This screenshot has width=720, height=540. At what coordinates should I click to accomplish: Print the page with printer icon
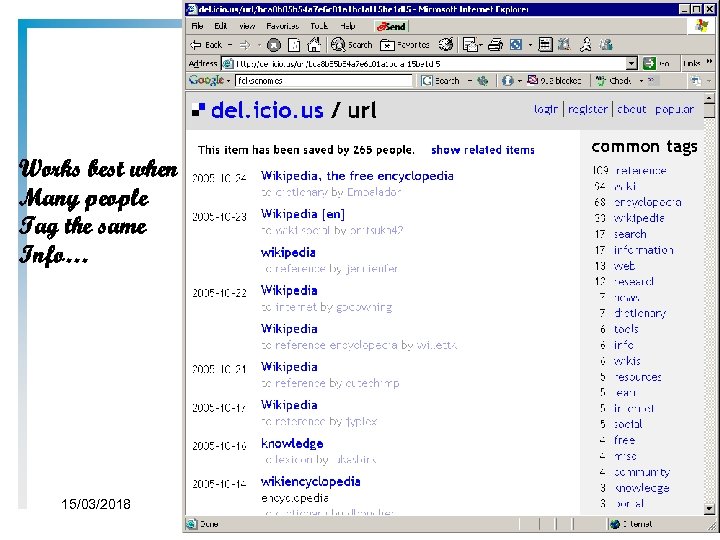point(495,45)
